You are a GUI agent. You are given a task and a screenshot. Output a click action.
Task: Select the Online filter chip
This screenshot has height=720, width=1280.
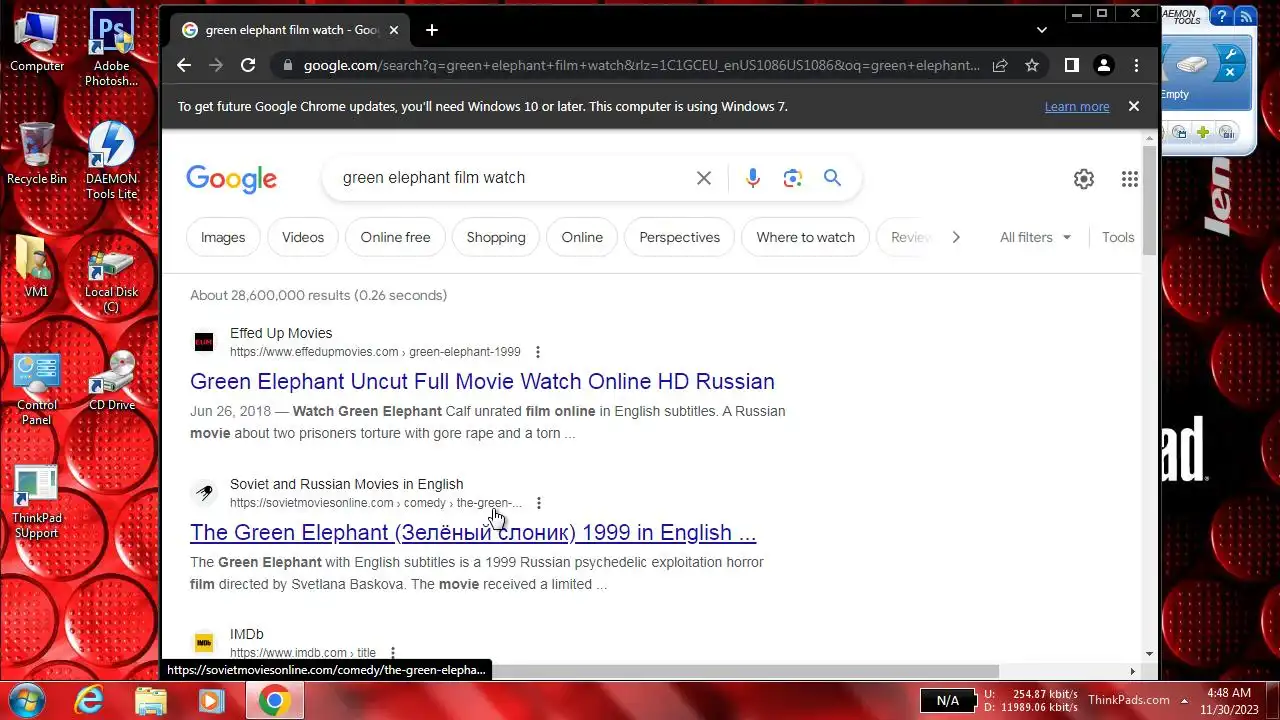click(582, 237)
